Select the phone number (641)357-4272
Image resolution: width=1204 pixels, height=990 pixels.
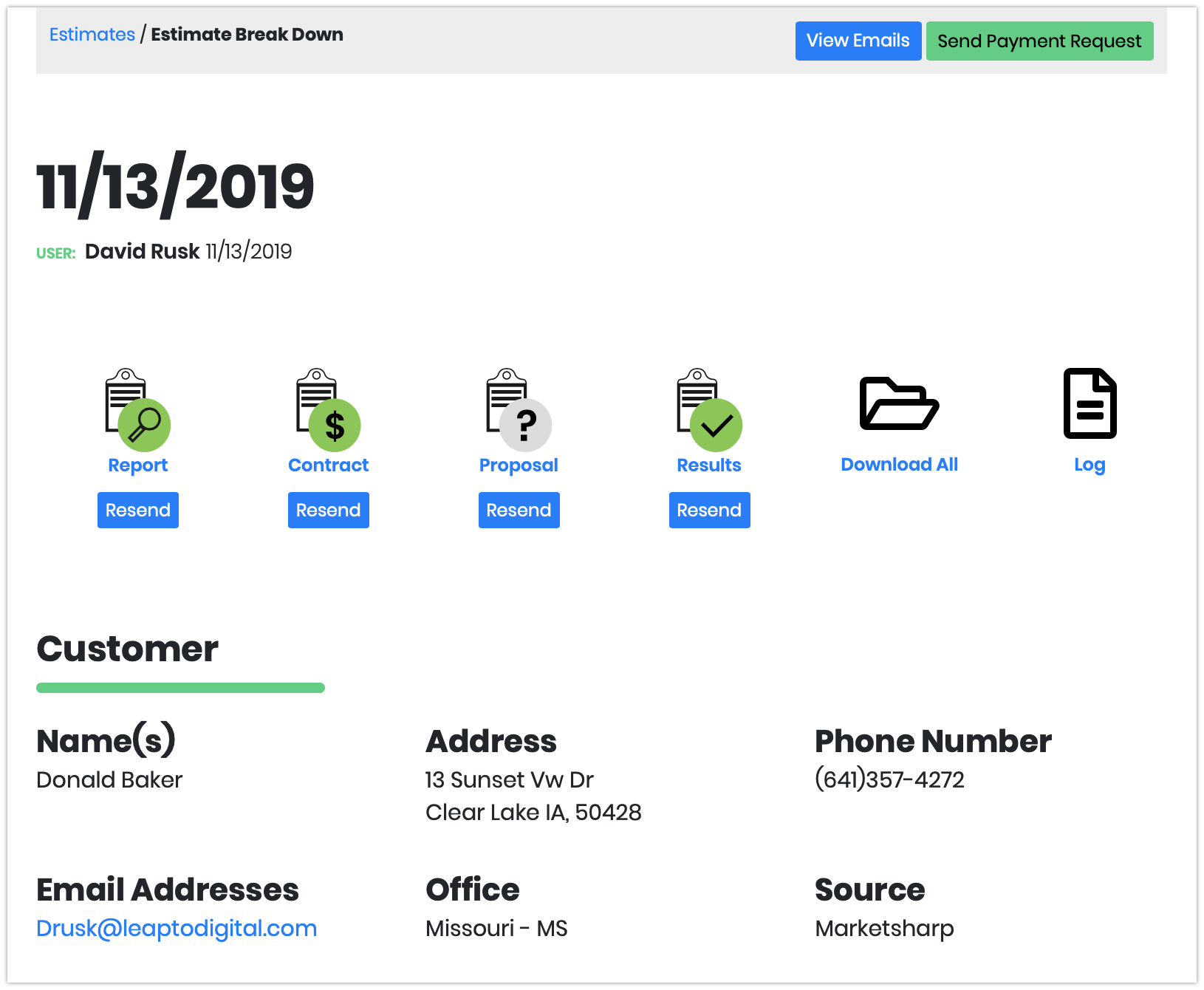coord(890,780)
